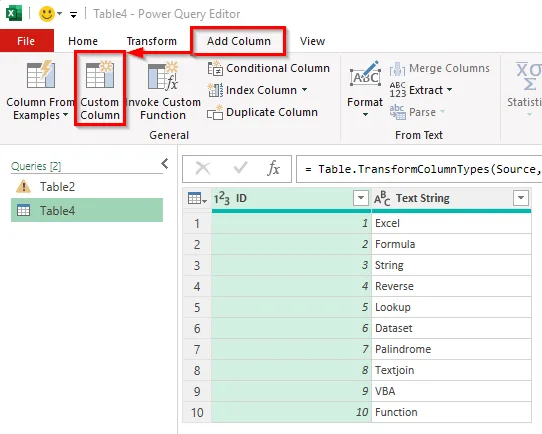
Task: Switch to the Home tab
Action: point(83,41)
